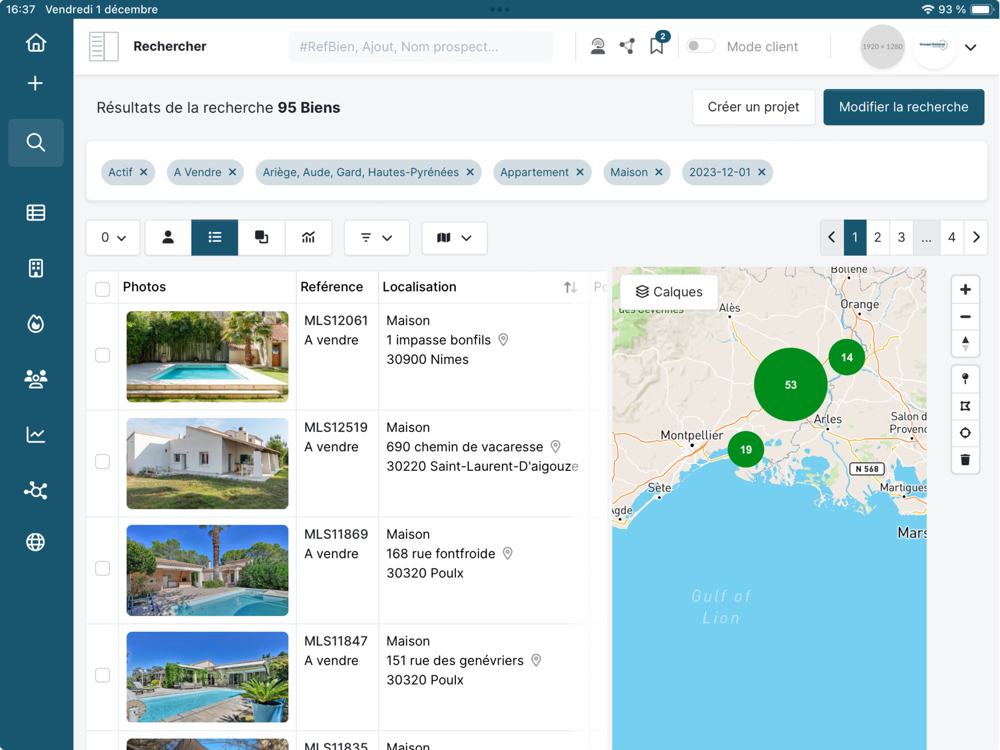Viewport: 1000px width, 750px height.
Task: Select the map polygon draw tool
Action: point(966,406)
